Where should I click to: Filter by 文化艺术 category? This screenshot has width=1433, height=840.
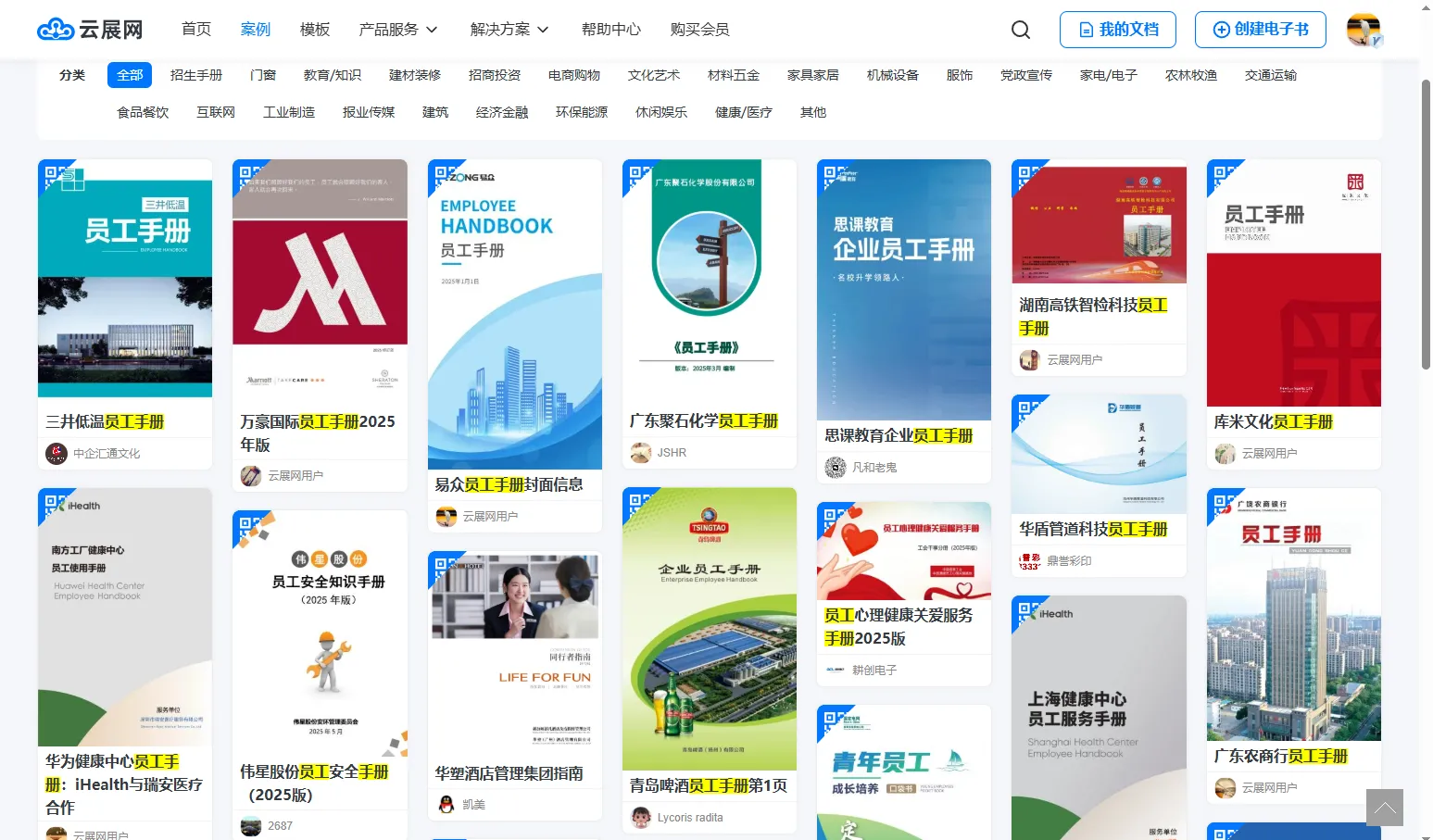click(x=654, y=75)
